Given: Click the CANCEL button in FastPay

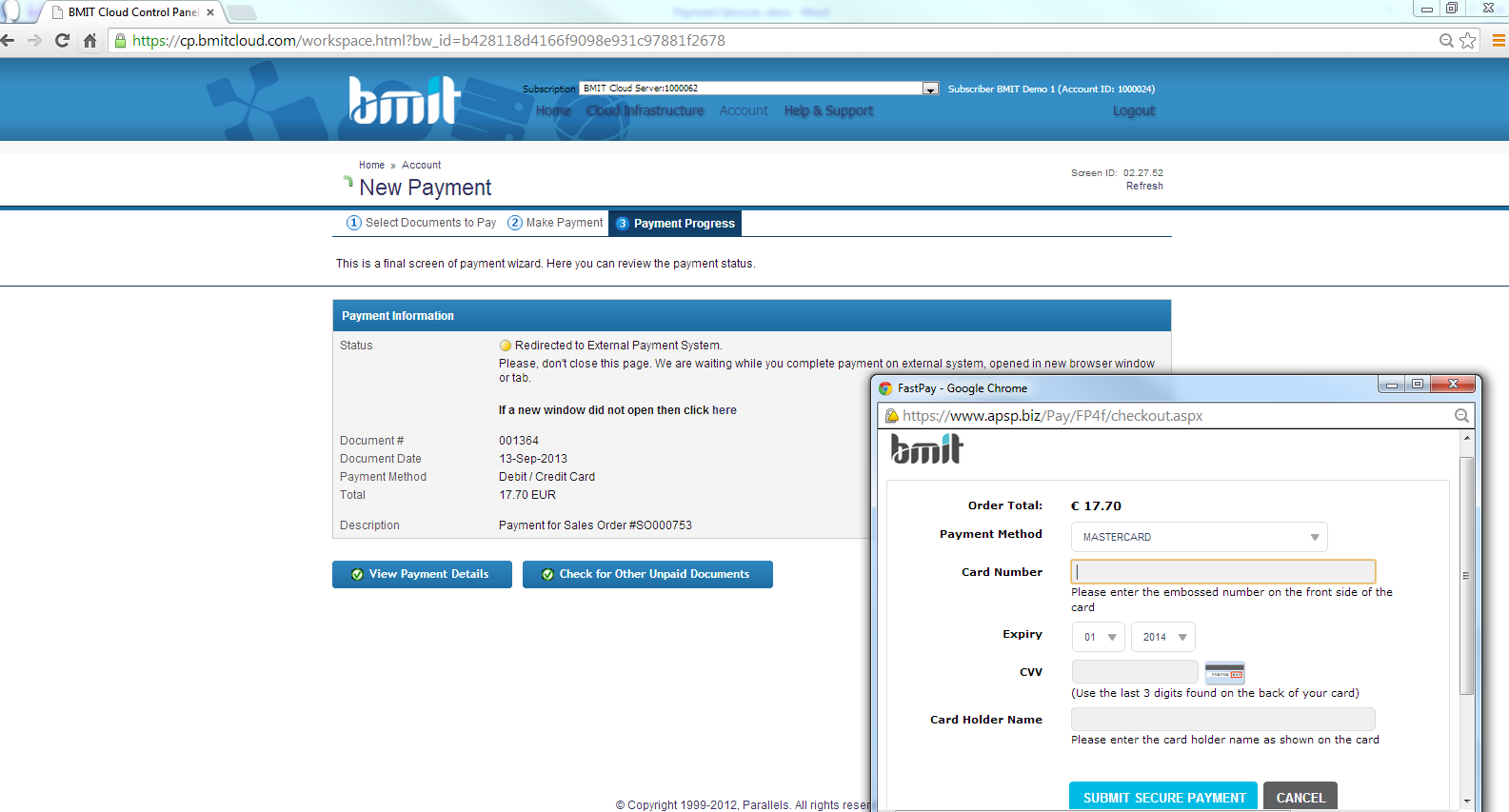Looking at the screenshot, I should (x=1301, y=797).
